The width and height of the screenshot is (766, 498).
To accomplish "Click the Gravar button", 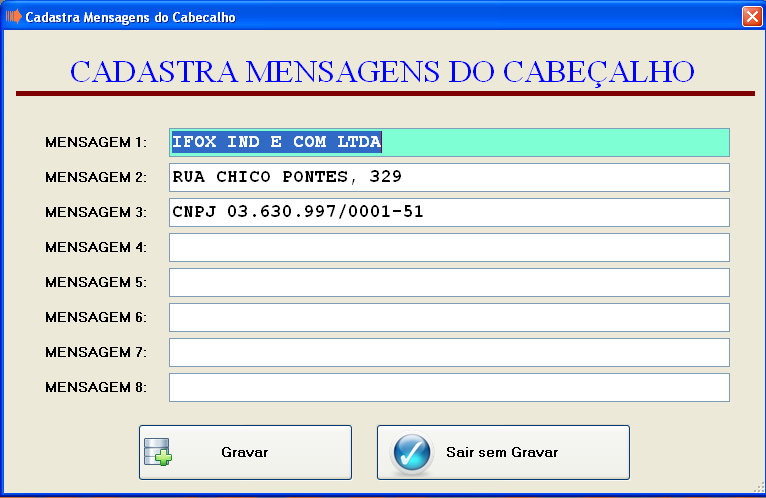I will [x=245, y=452].
